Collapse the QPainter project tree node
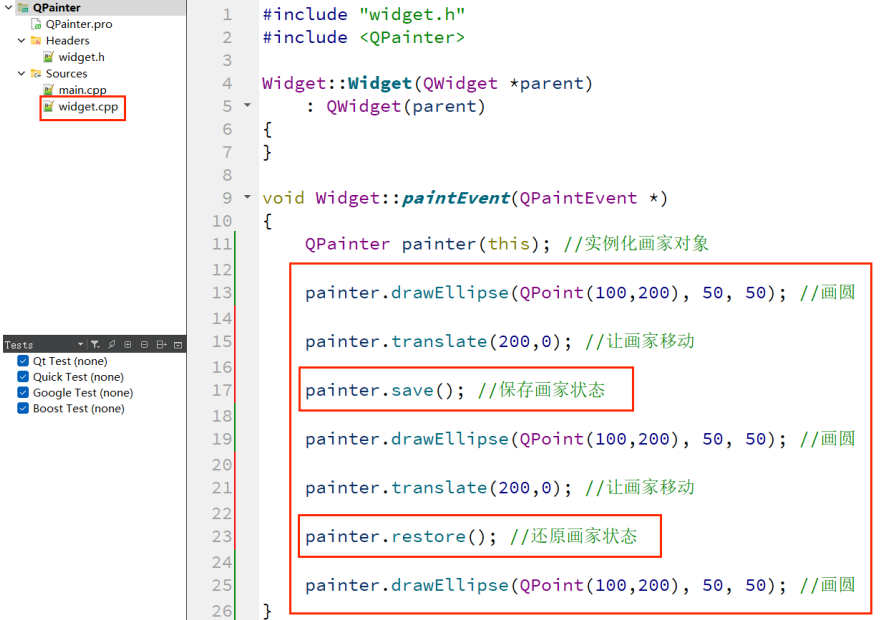892x620 pixels. point(8,7)
